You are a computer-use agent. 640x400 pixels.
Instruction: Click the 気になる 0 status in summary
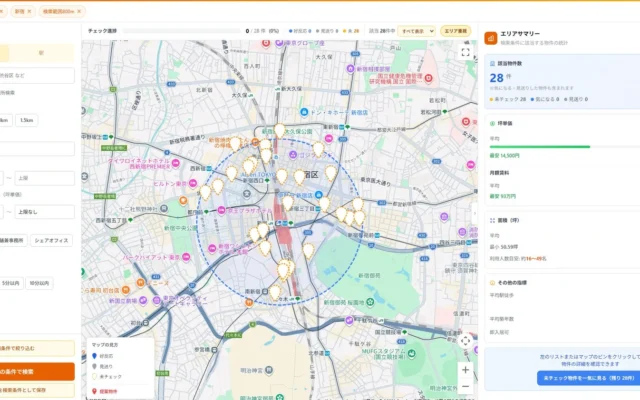pyautogui.click(x=545, y=99)
